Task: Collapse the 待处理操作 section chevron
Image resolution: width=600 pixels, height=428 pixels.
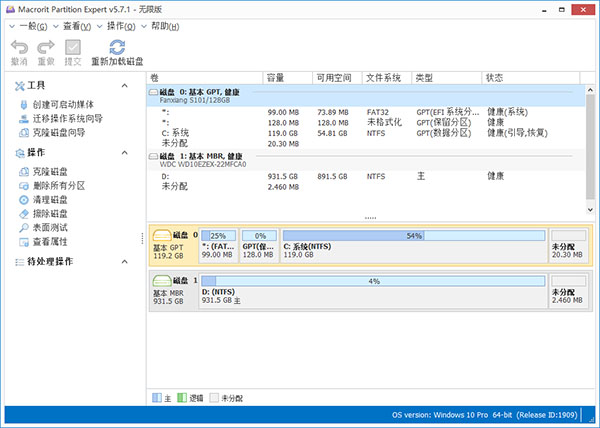Action: (x=124, y=262)
